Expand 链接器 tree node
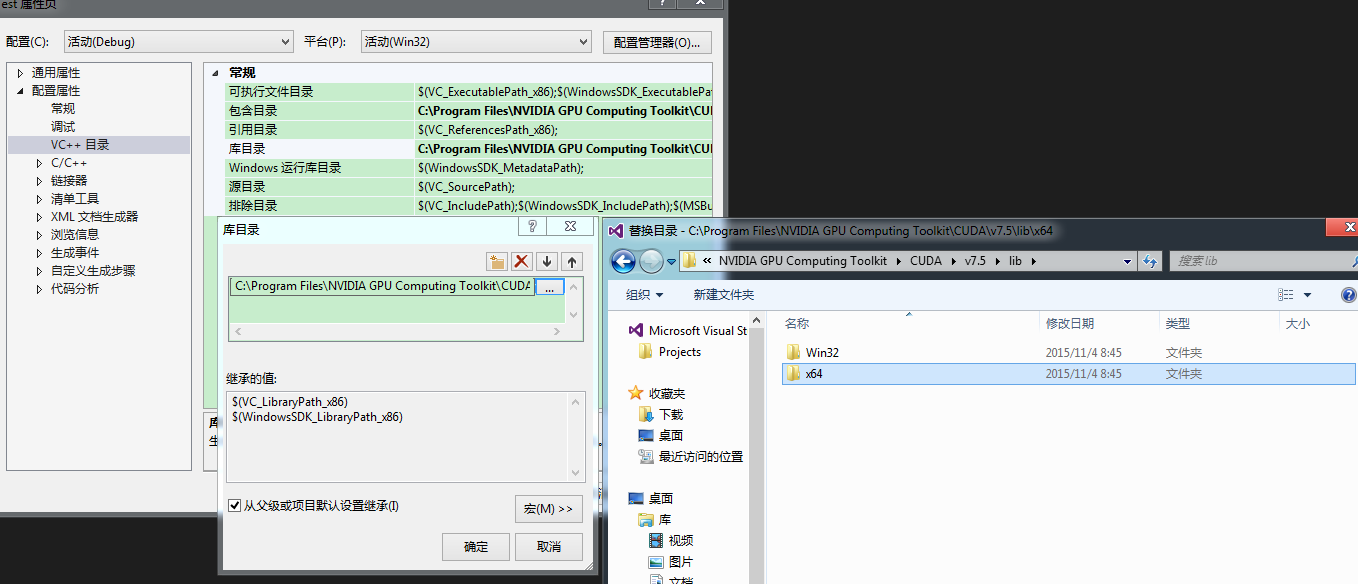The height and width of the screenshot is (584, 1358). coord(40,181)
